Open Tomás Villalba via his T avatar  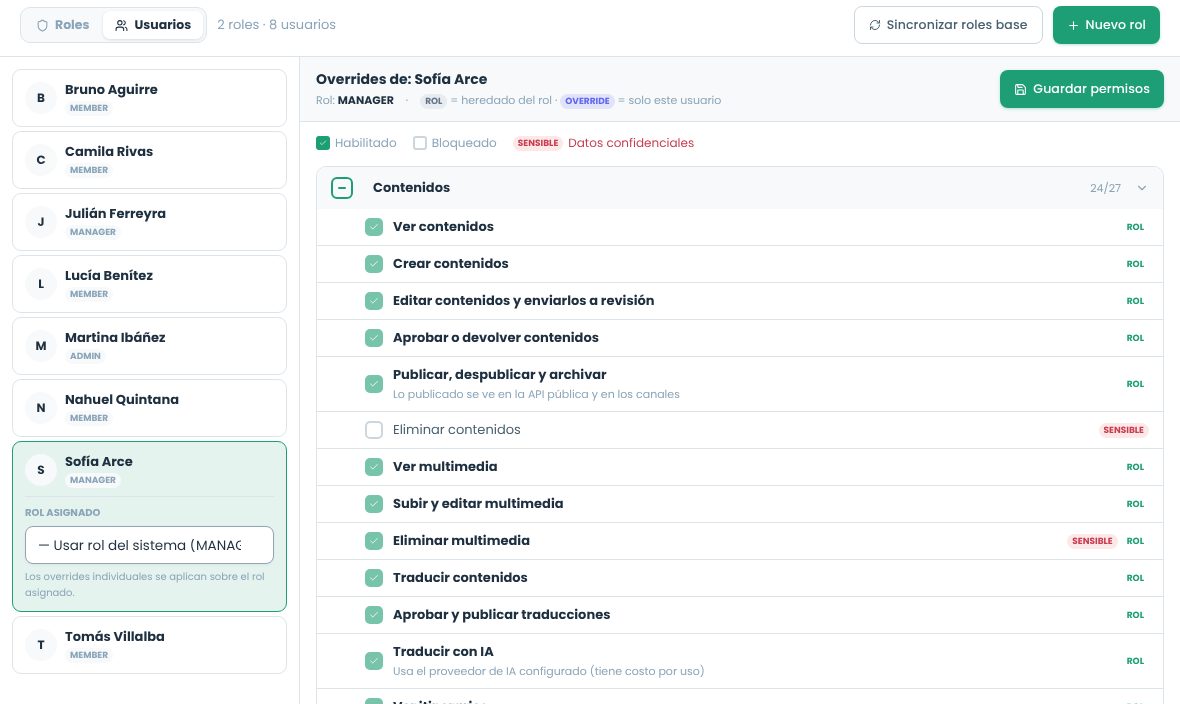[41, 645]
